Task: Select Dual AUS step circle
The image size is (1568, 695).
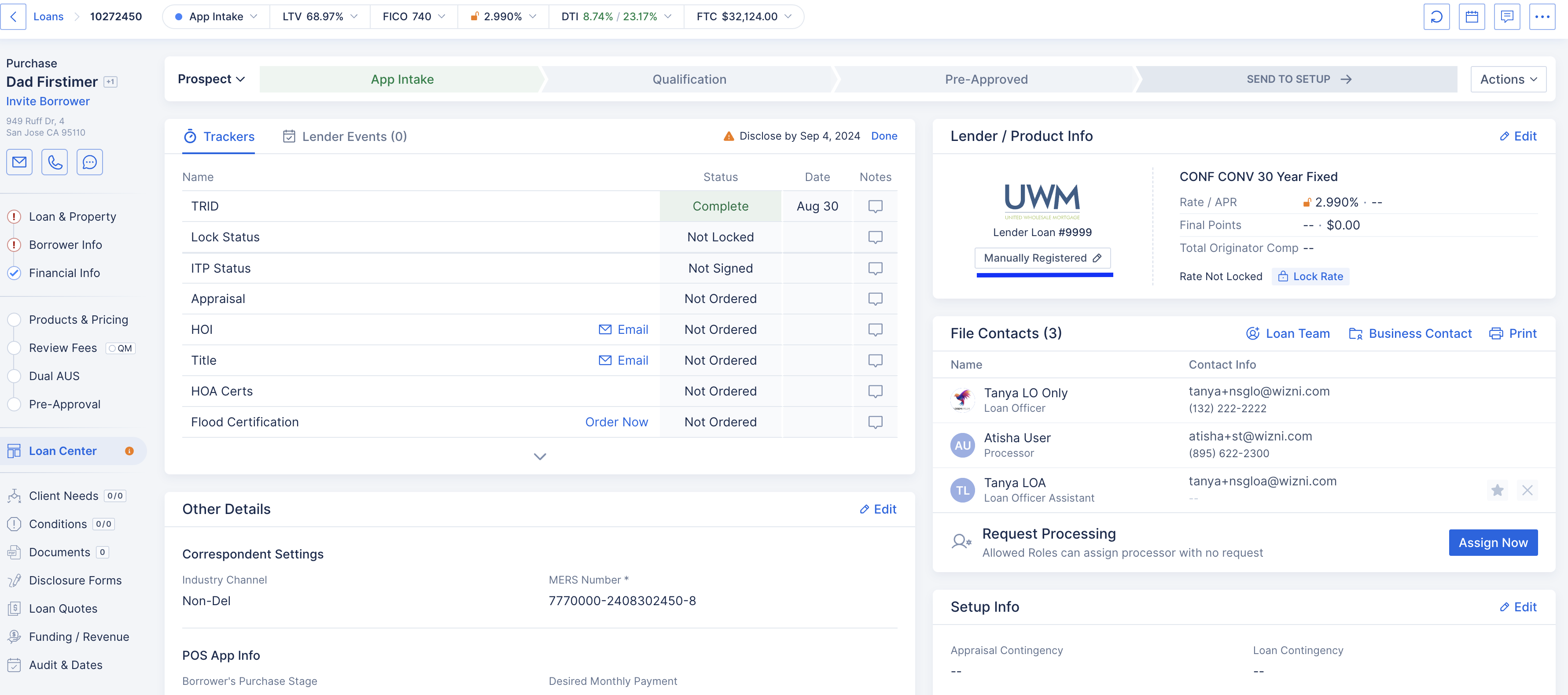Action: (14, 376)
